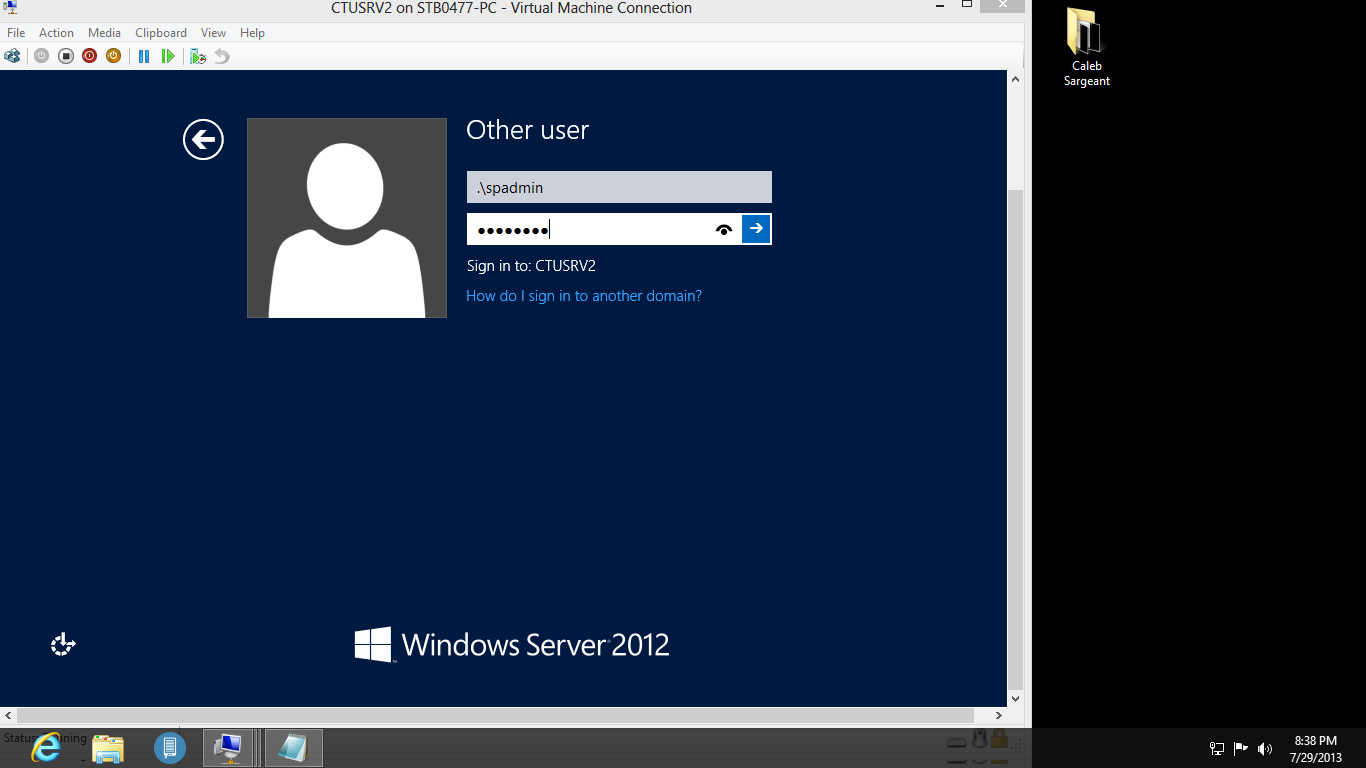Switch to the Notepad taskbar button

(294, 747)
